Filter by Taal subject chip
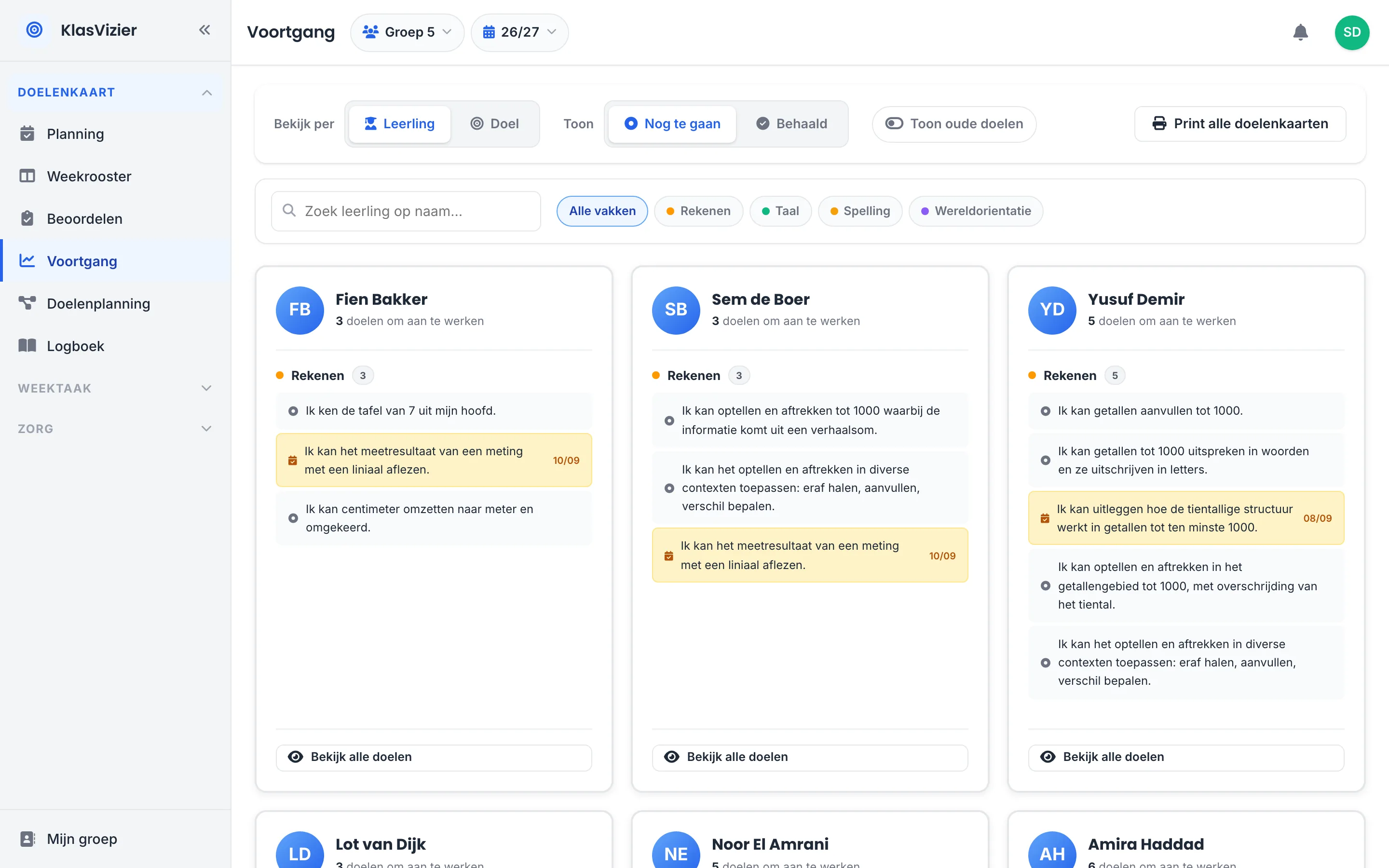This screenshot has height=868, width=1389. pyautogui.click(x=780, y=211)
